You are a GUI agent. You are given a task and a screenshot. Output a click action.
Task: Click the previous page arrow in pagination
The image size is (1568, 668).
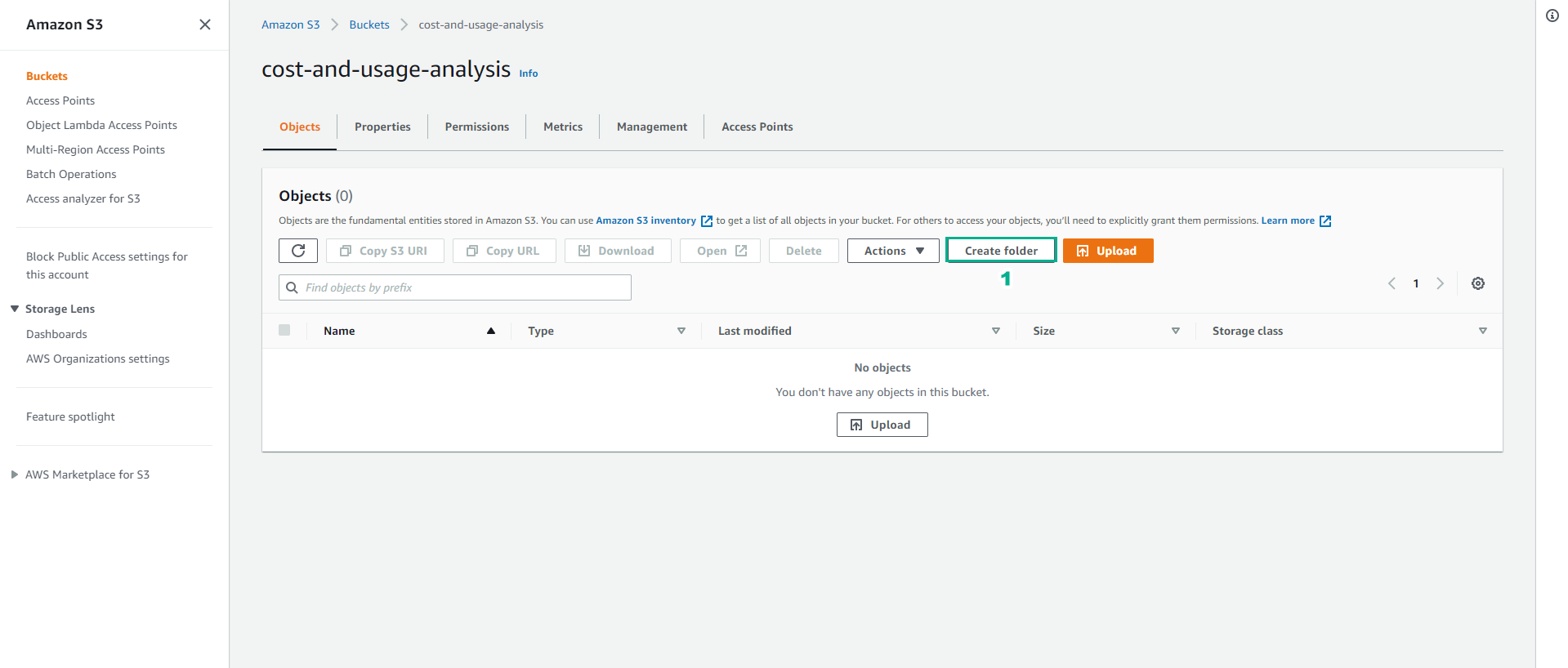click(x=1392, y=283)
